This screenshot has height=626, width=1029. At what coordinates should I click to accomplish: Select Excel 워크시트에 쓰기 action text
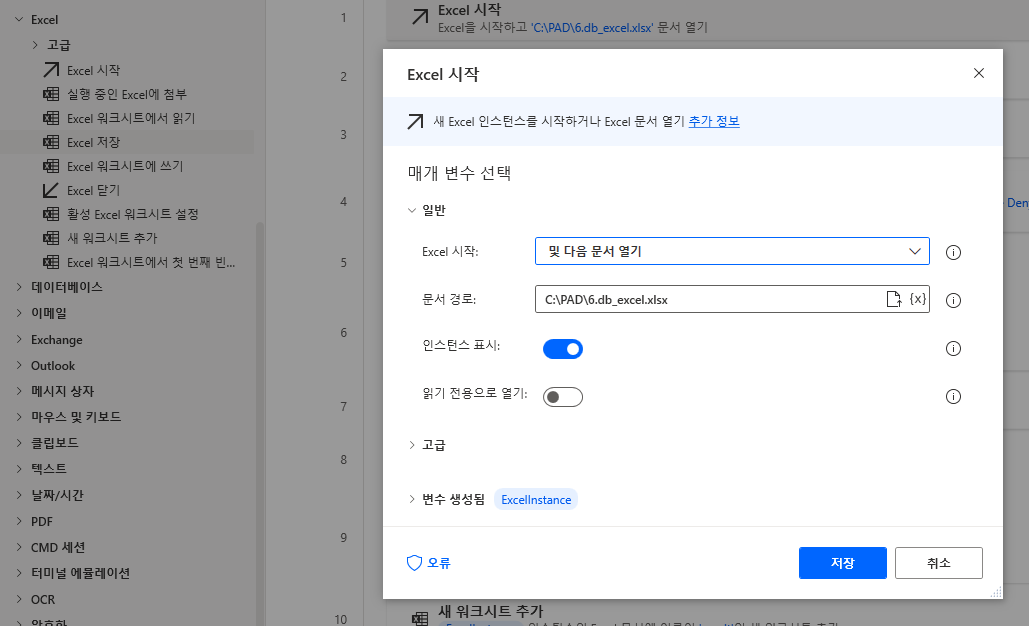click(x=125, y=166)
